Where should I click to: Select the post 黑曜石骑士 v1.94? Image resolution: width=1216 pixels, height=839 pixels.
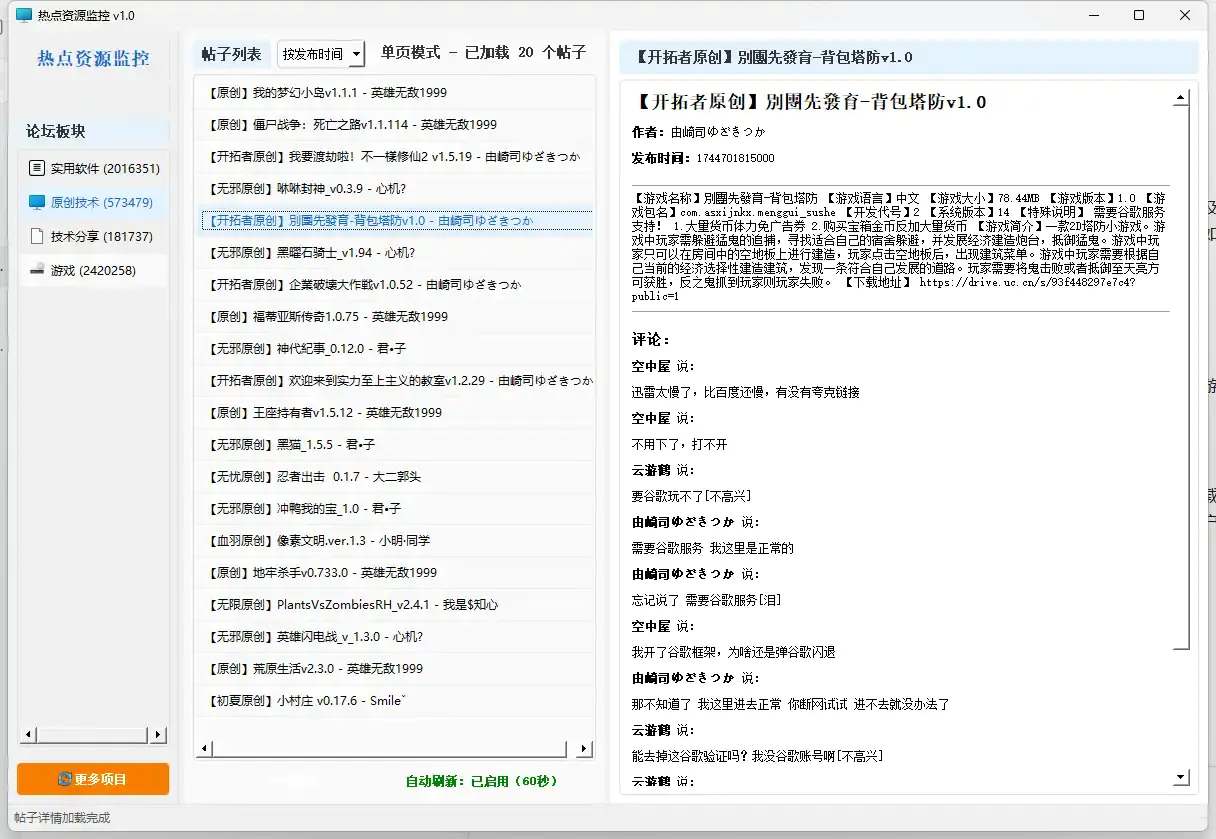[x=395, y=252]
